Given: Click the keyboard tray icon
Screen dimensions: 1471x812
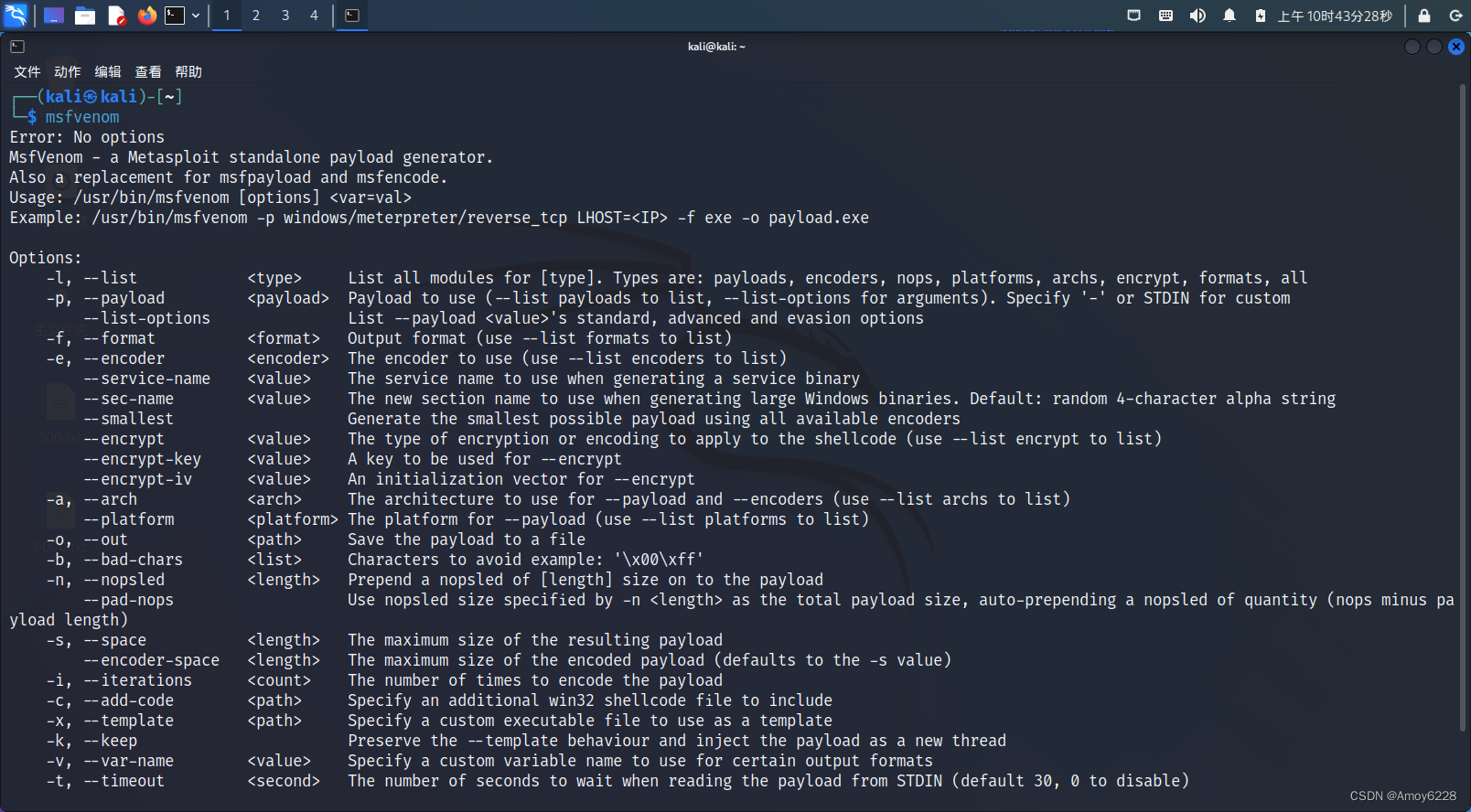Looking at the screenshot, I should point(1165,16).
